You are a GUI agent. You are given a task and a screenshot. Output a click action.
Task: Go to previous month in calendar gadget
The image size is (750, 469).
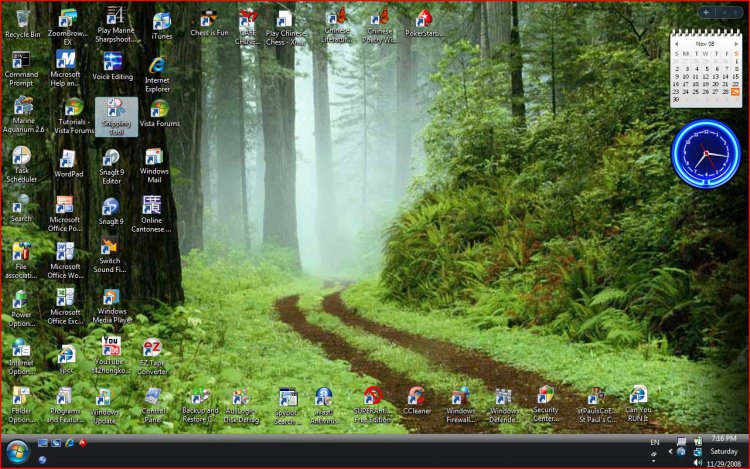(676, 44)
